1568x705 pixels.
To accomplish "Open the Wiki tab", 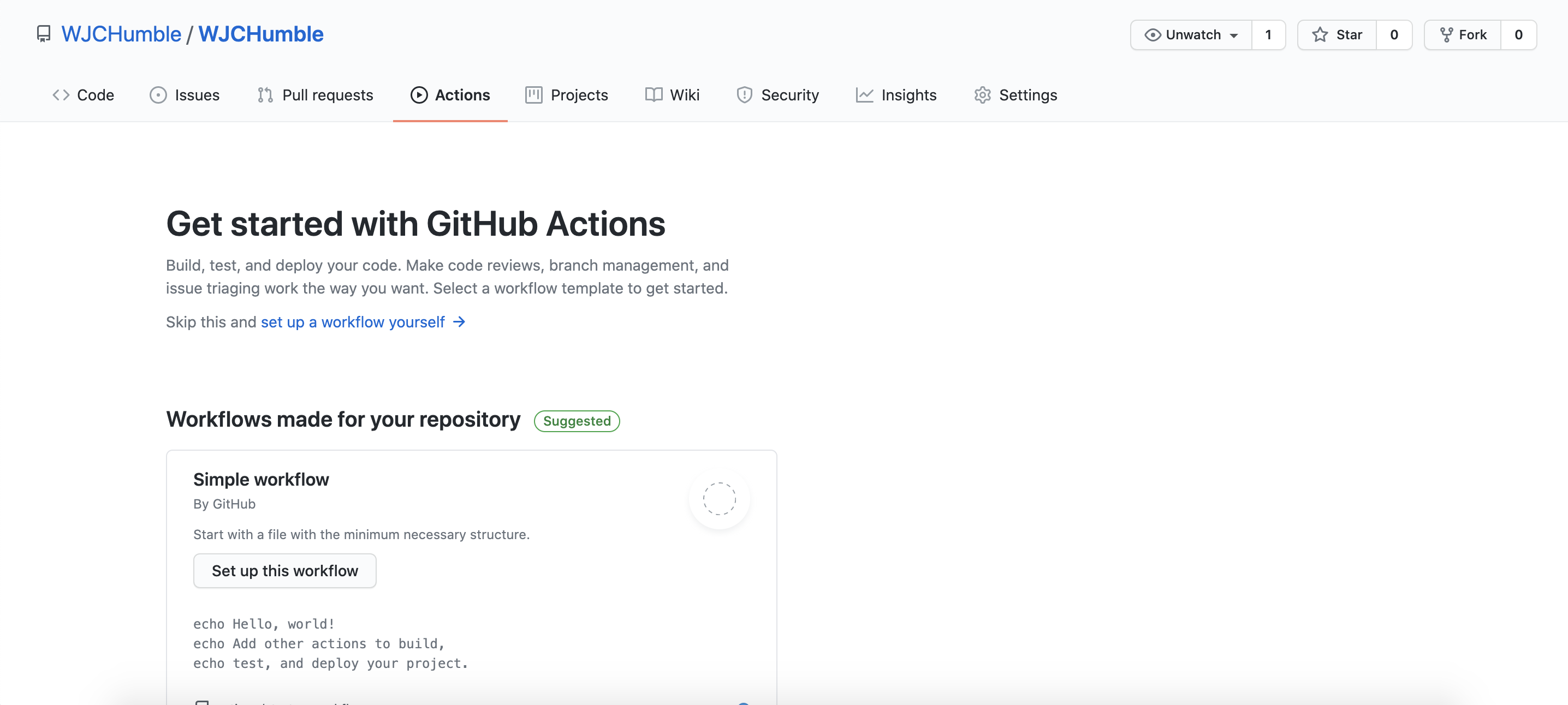I will pos(673,95).
